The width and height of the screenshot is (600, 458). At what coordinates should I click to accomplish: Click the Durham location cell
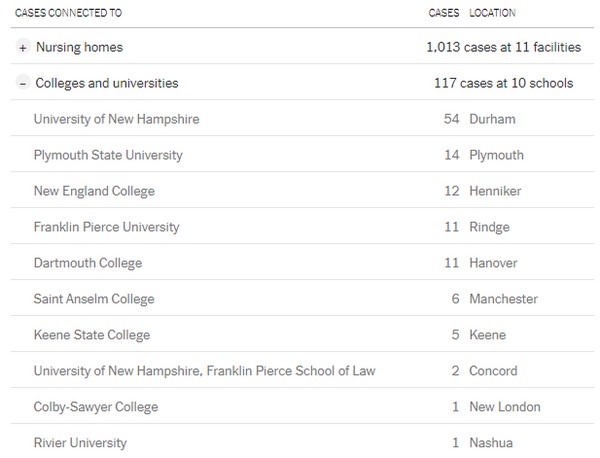pos(492,119)
